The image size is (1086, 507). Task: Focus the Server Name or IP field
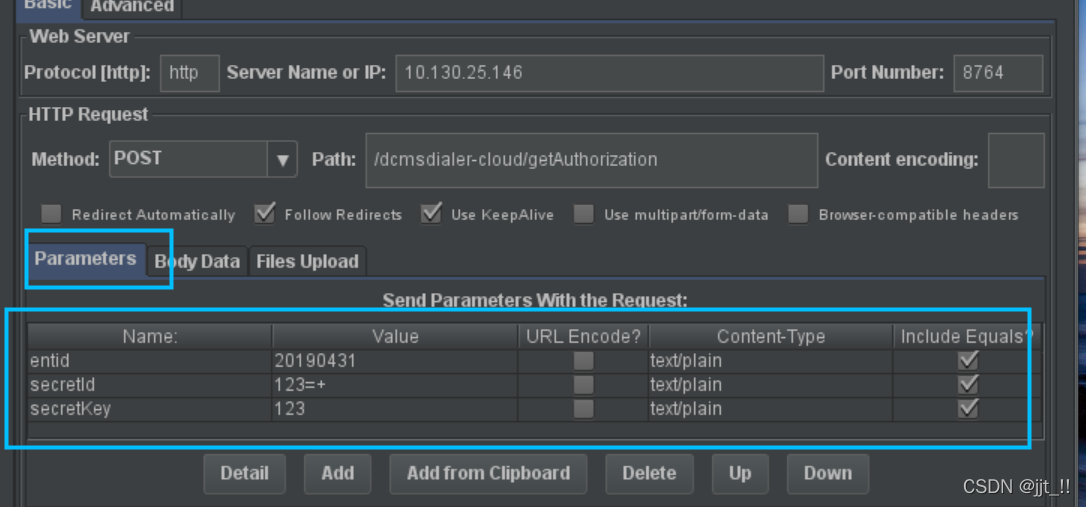[x=609, y=73]
